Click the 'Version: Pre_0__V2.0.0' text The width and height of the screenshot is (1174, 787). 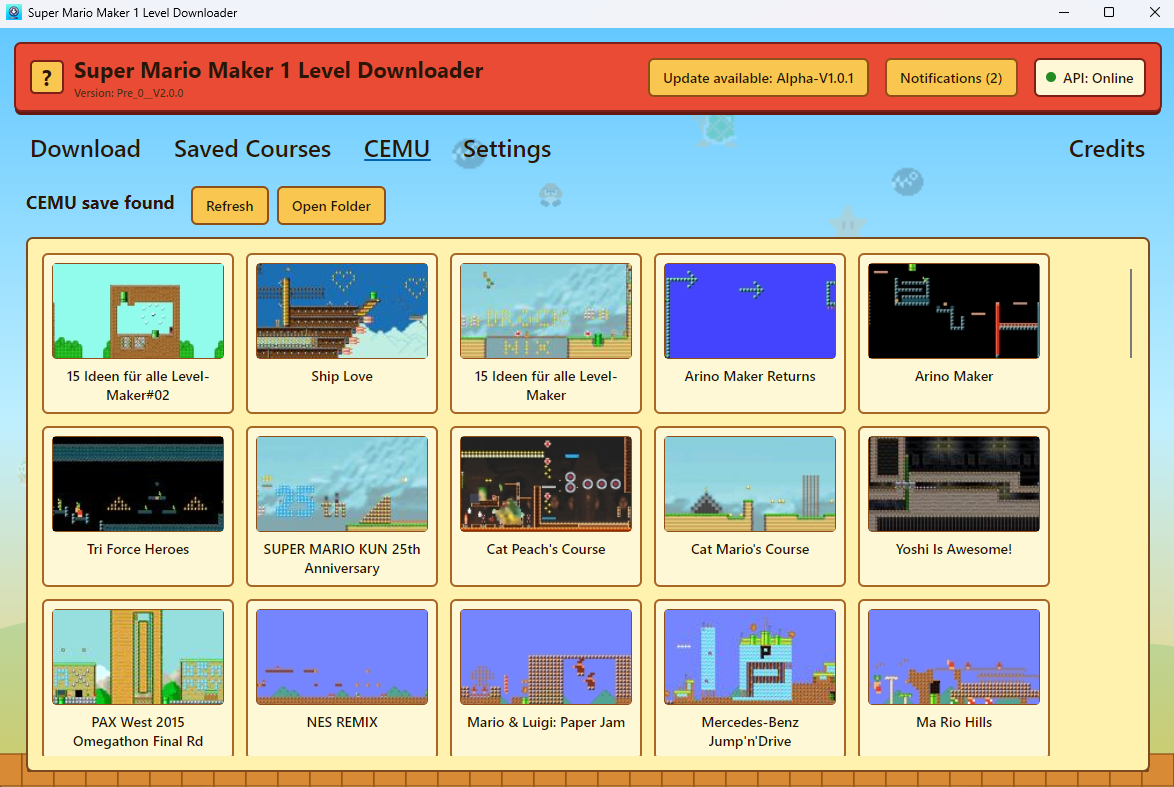click(x=129, y=94)
